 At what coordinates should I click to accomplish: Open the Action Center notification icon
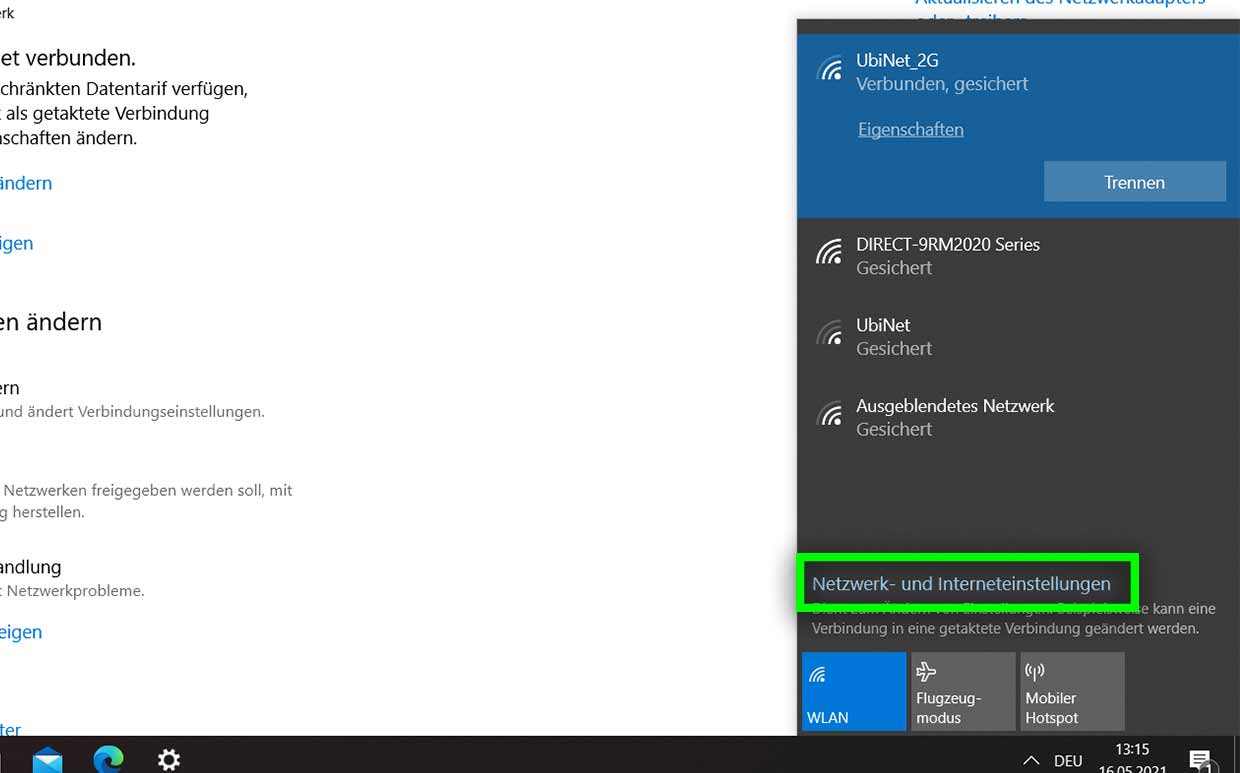click(1200, 761)
